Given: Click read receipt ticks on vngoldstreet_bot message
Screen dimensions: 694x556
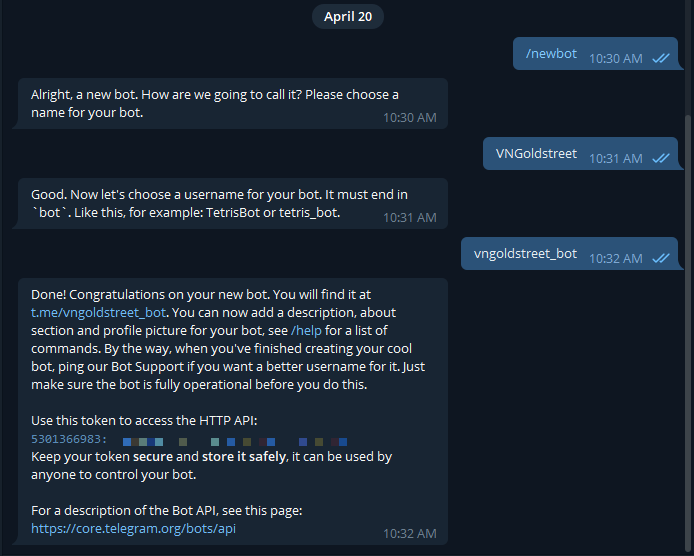Looking at the screenshot, I should coord(660,258).
